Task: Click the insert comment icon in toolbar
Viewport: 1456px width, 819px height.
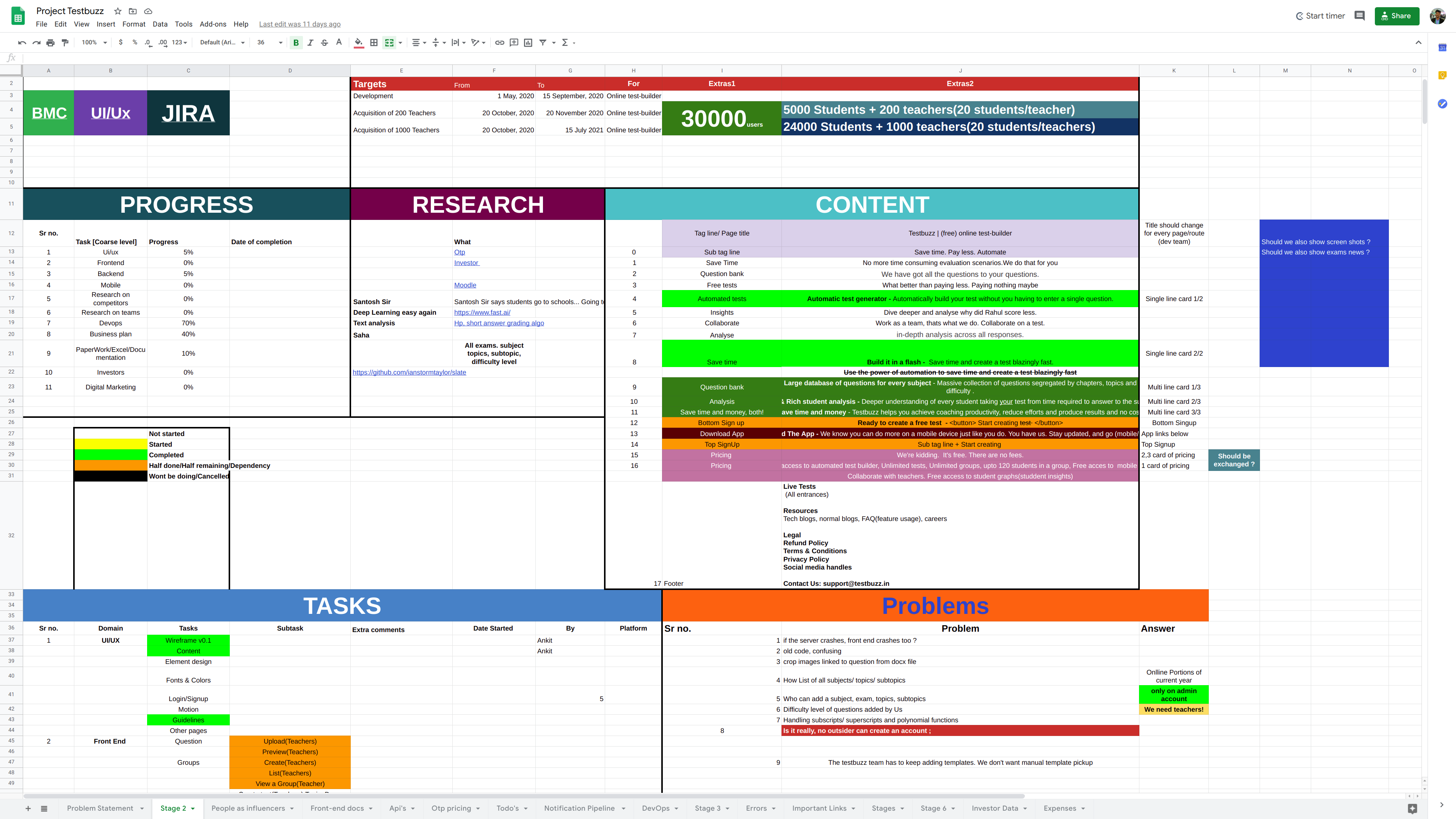Action: [x=514, y=42]
